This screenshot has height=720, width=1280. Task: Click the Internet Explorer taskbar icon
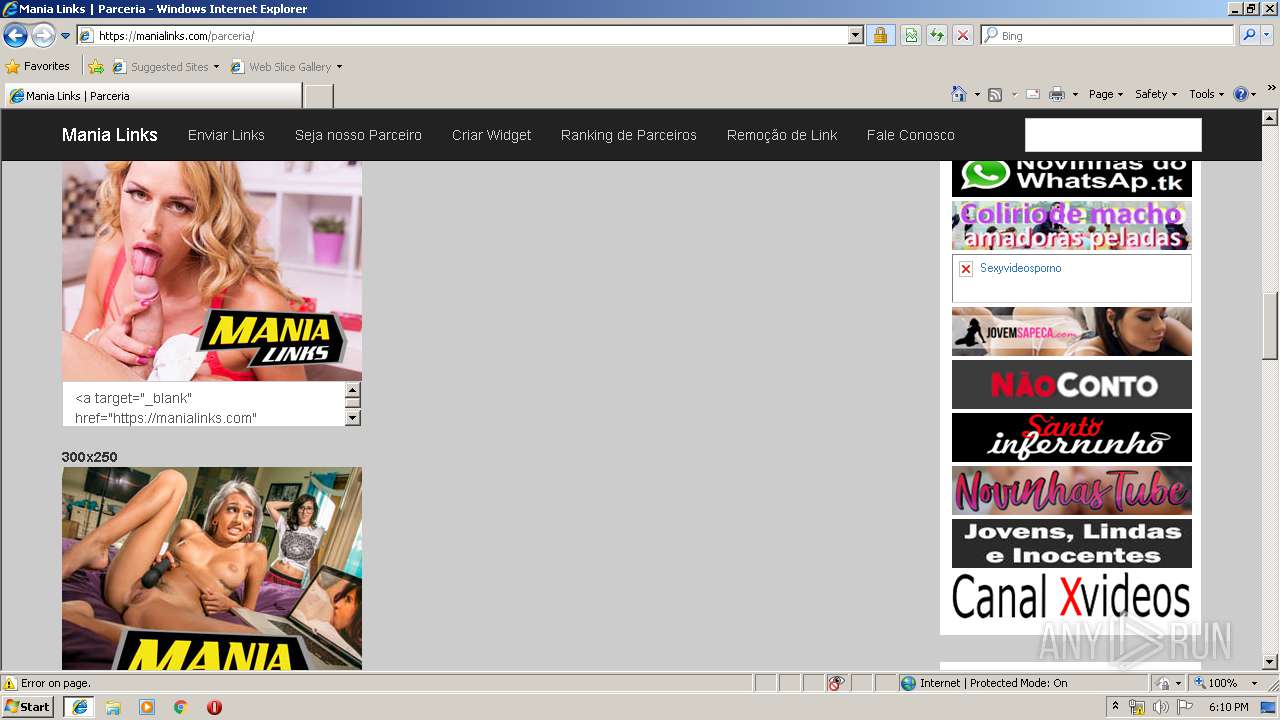(x=79, y=707)
